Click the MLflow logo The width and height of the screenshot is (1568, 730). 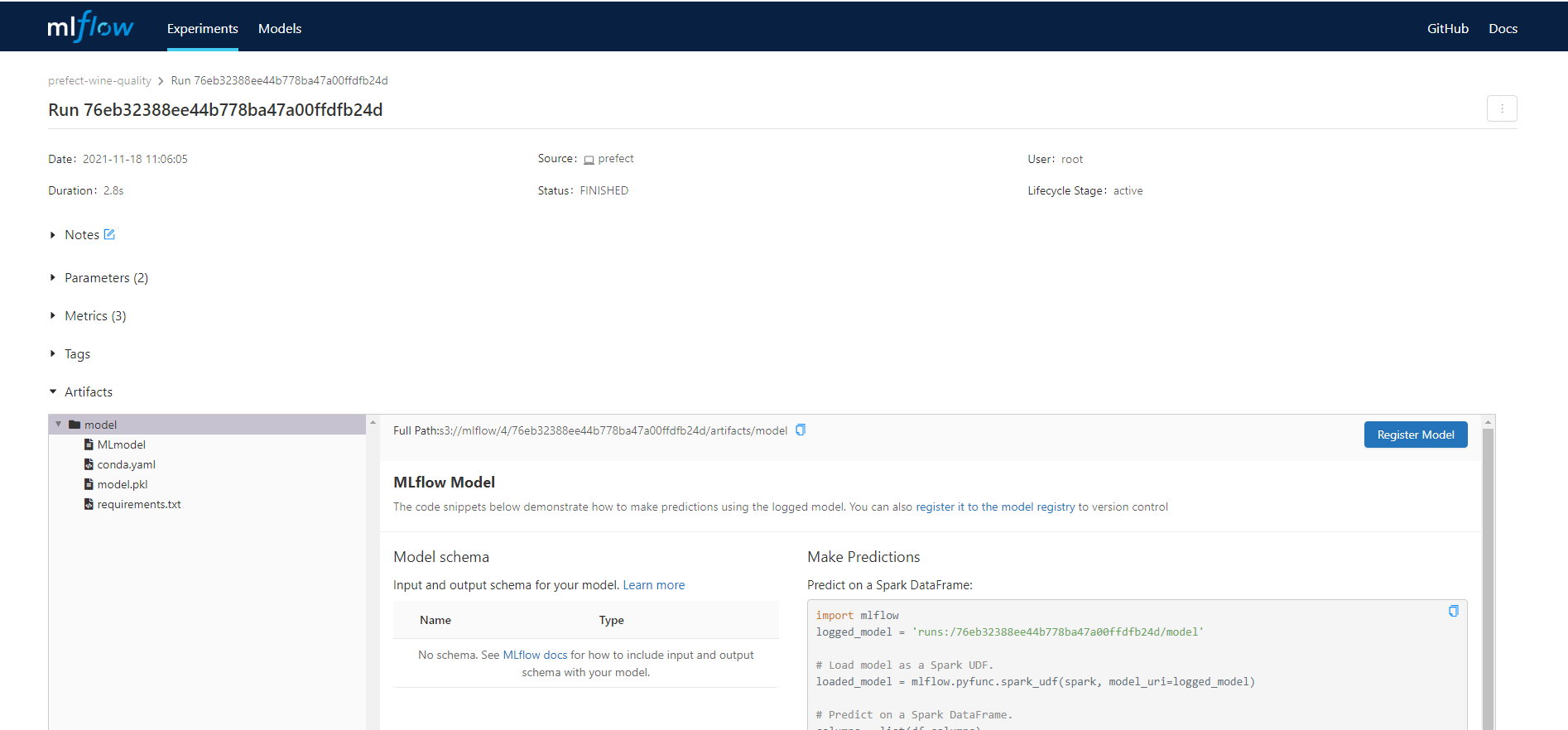(x=90, y=27)
